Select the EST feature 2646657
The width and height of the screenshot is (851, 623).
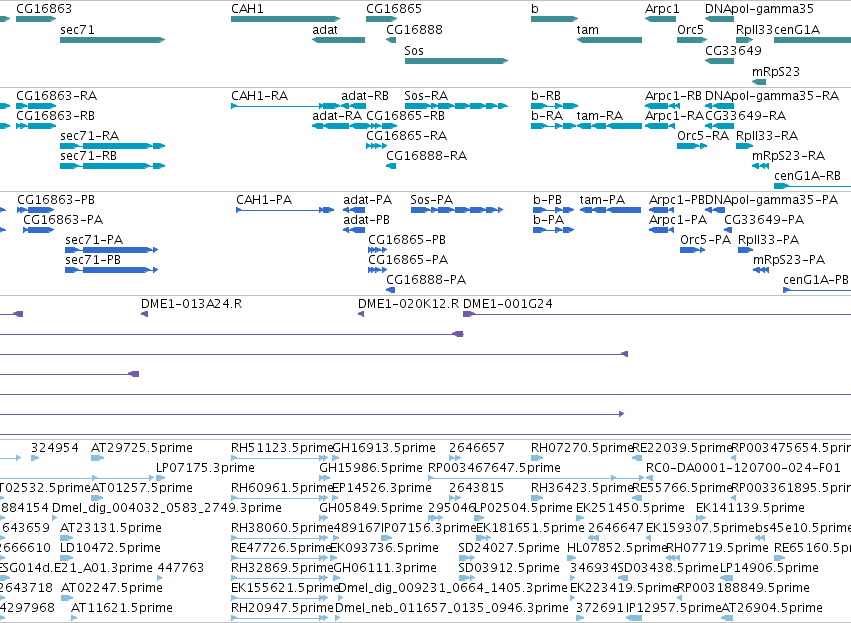point(455,458)
